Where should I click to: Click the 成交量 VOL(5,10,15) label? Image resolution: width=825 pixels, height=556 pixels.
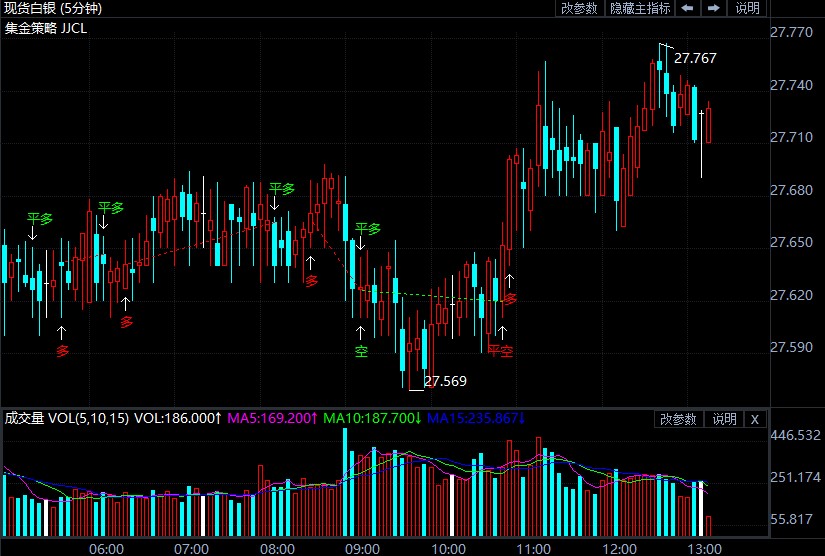[67, 418]
